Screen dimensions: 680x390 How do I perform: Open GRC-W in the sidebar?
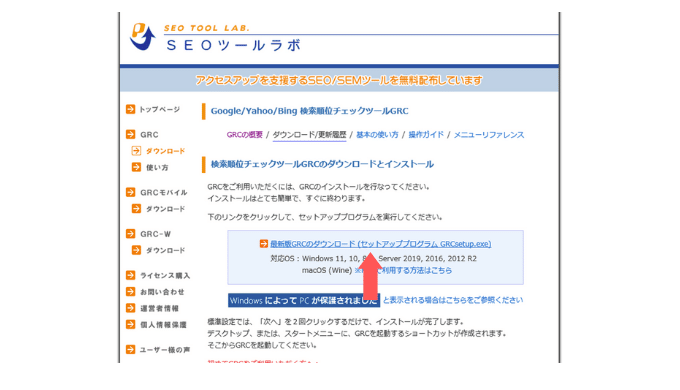(x=155, y=234)
